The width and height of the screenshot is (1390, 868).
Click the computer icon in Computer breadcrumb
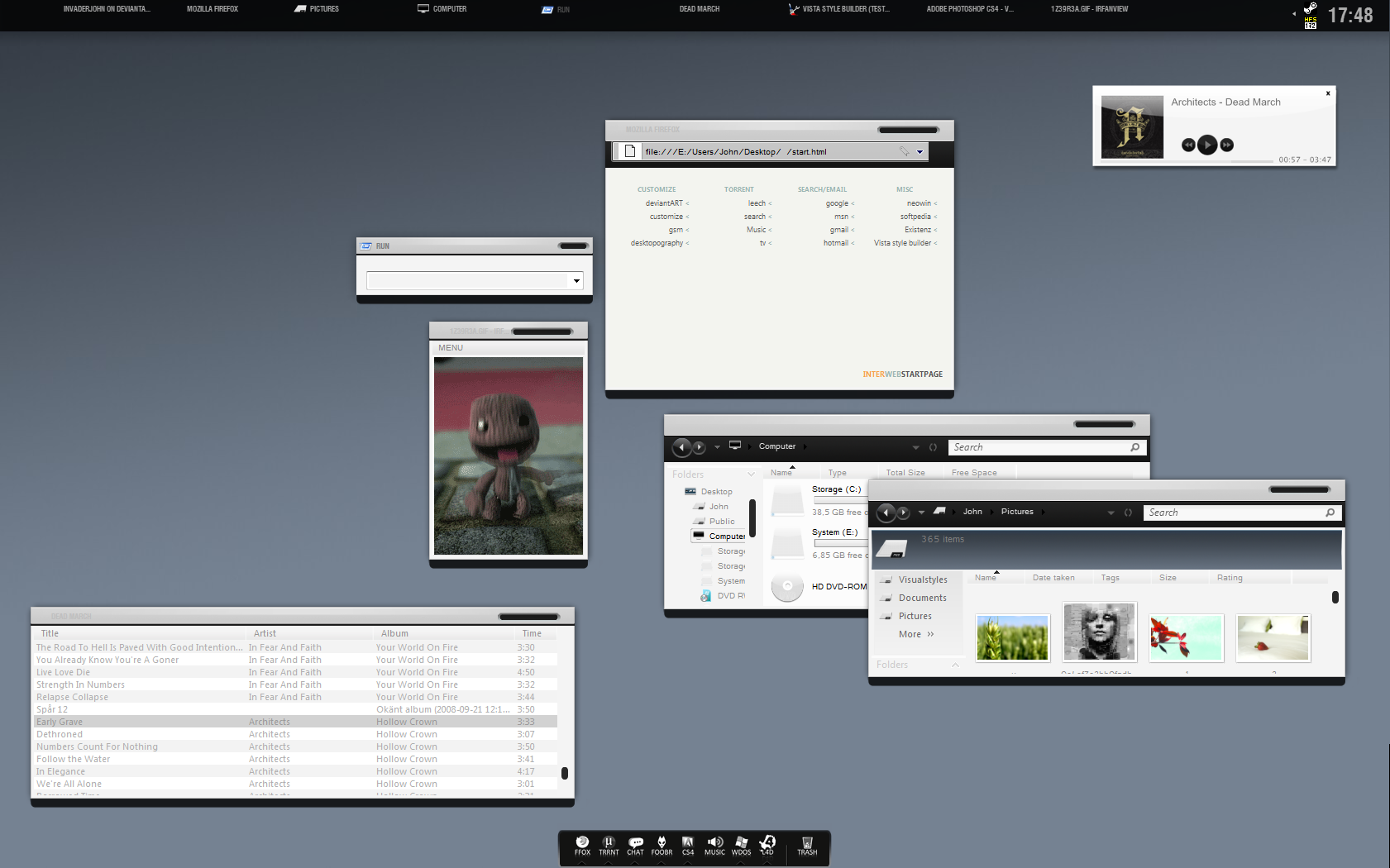point(734,446)
